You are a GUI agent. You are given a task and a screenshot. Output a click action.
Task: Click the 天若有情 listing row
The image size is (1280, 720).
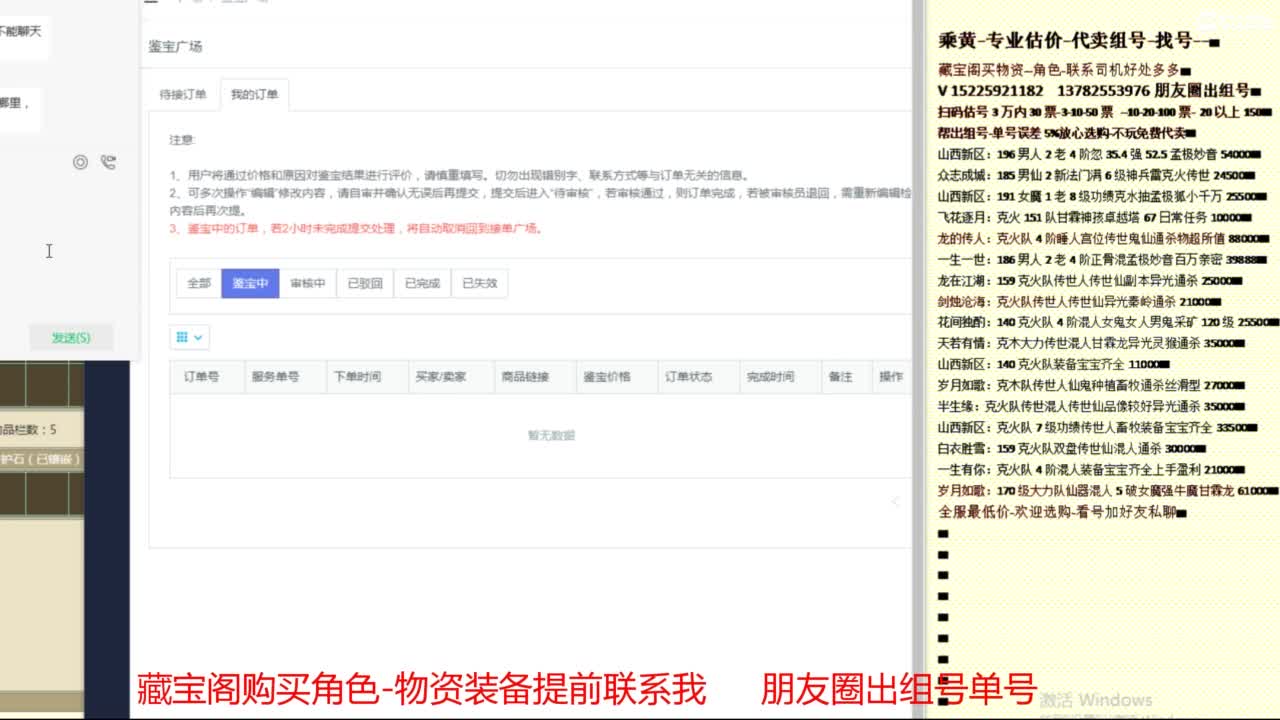click(1092, 343)
